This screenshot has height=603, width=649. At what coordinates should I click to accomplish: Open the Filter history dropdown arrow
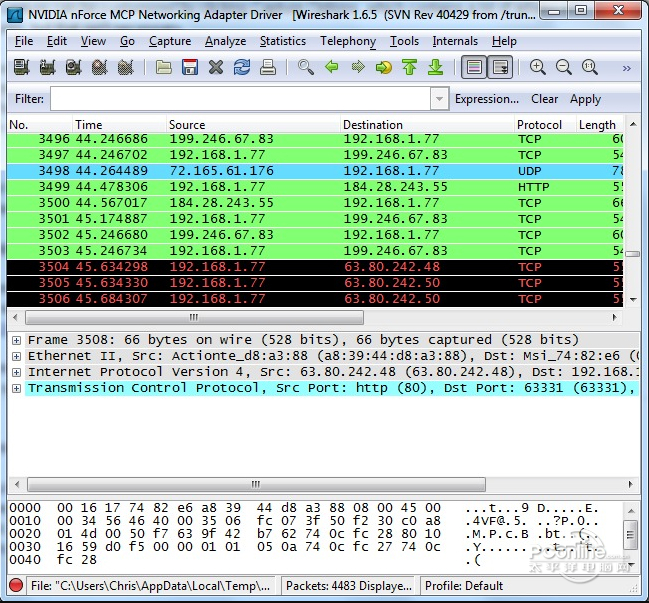pyautogui.click(x=439, y=99)
